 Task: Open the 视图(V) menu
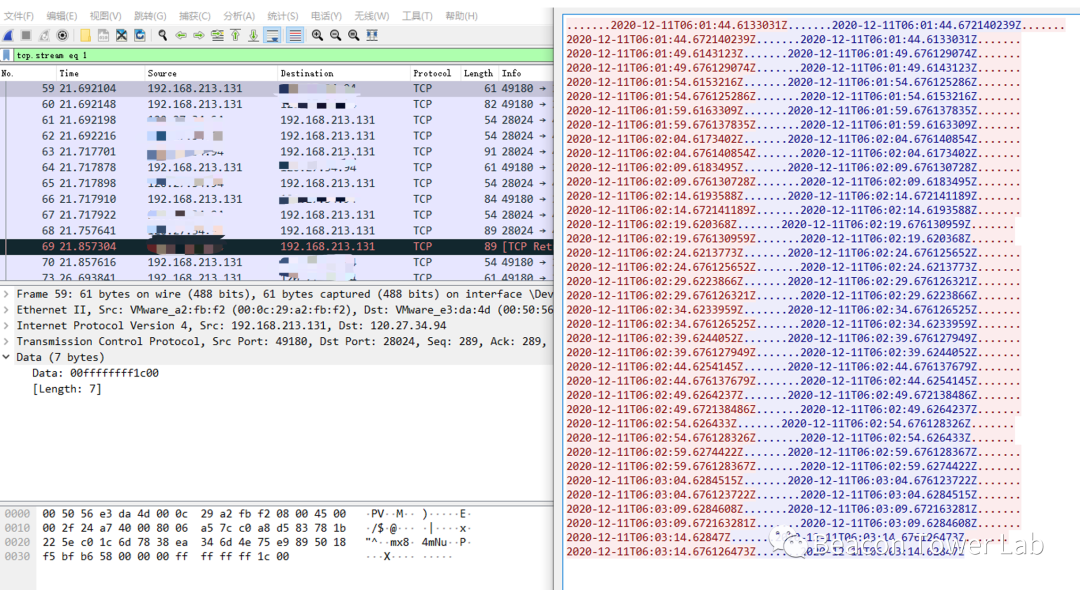(x=105, y=15)
